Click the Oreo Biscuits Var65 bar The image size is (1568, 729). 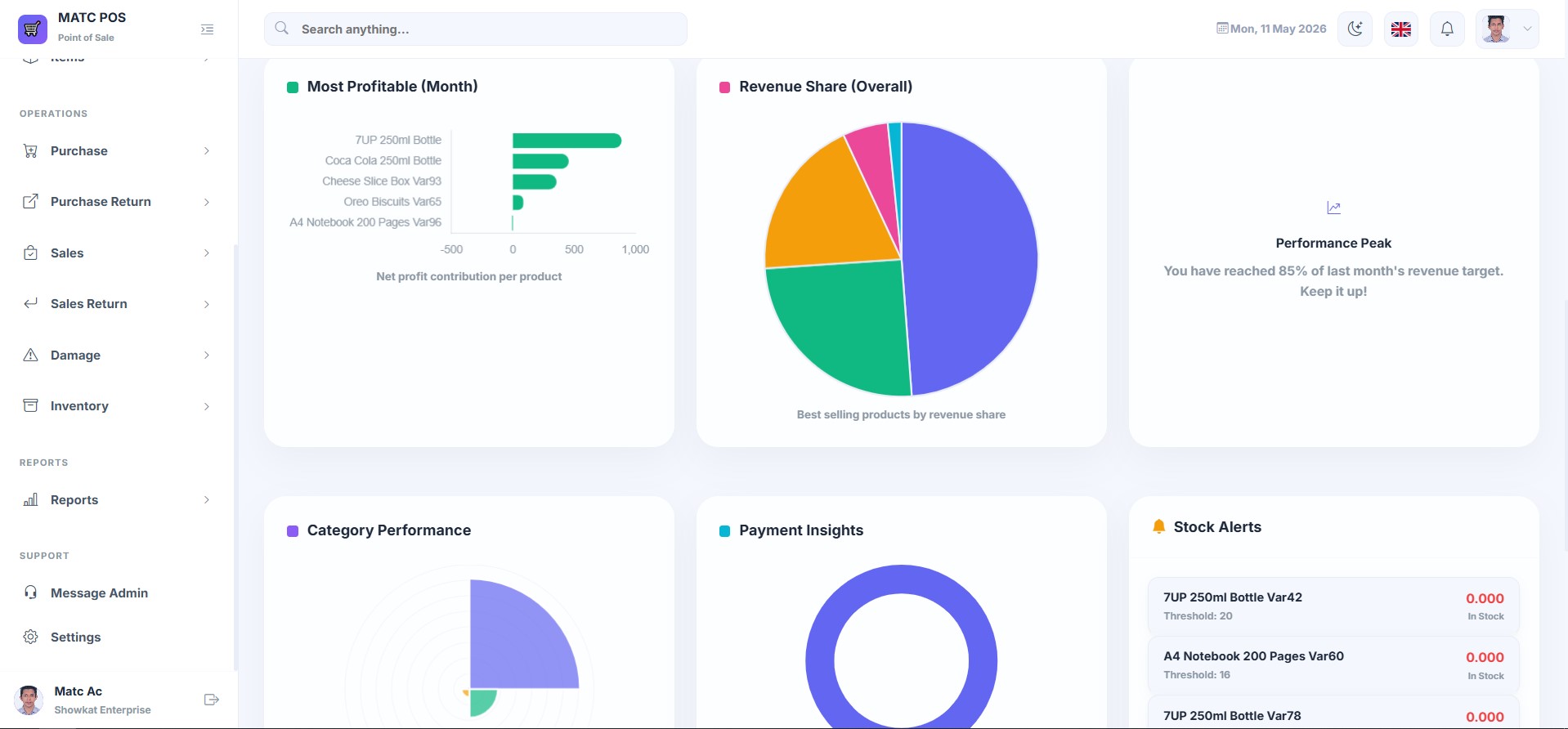(x=517, y=202)
